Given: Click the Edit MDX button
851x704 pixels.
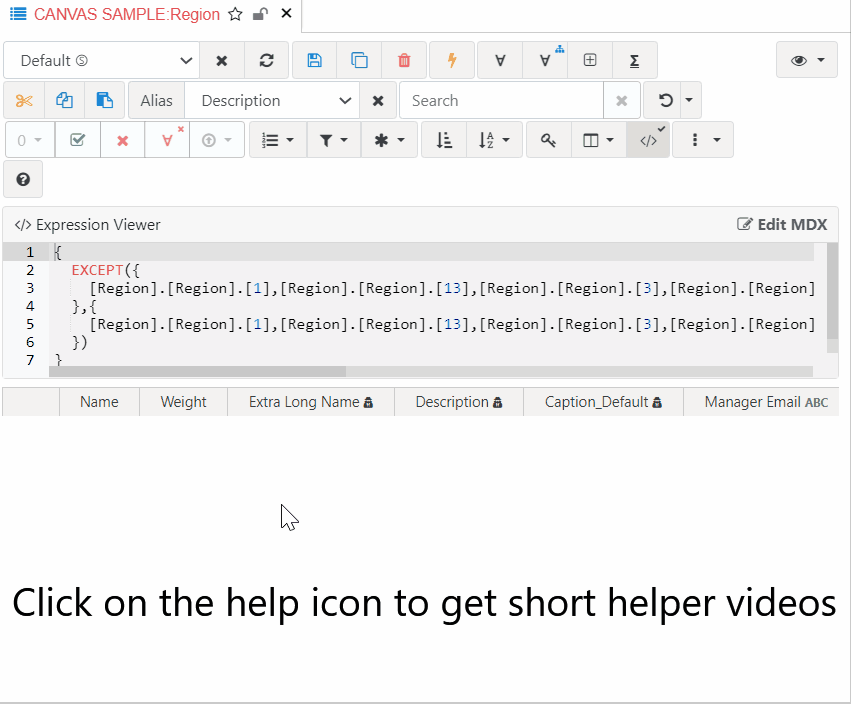Looking at the screenshot, I should coord(782,224).
